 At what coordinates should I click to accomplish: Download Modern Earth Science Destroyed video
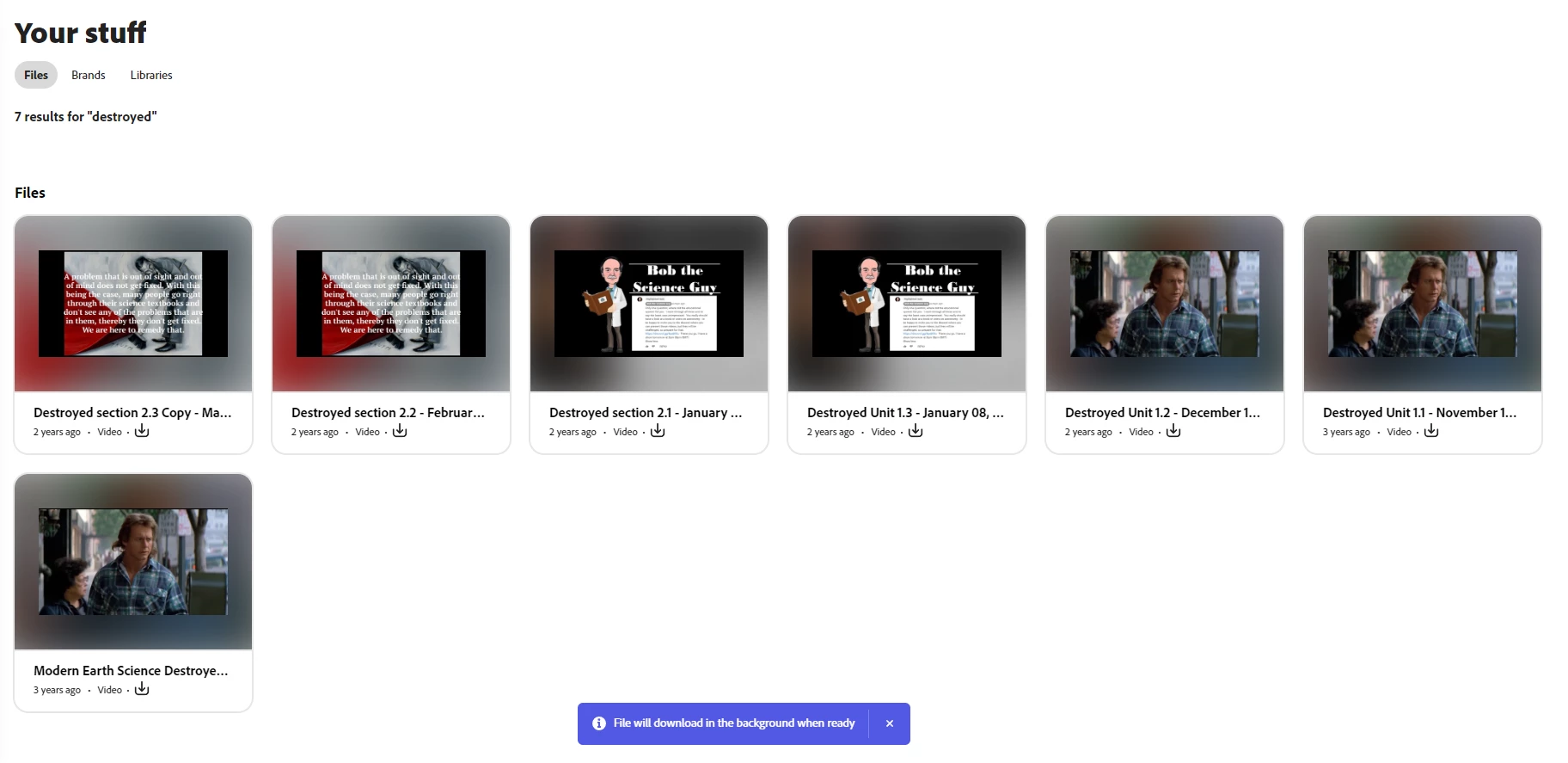(x=142, y=689)
